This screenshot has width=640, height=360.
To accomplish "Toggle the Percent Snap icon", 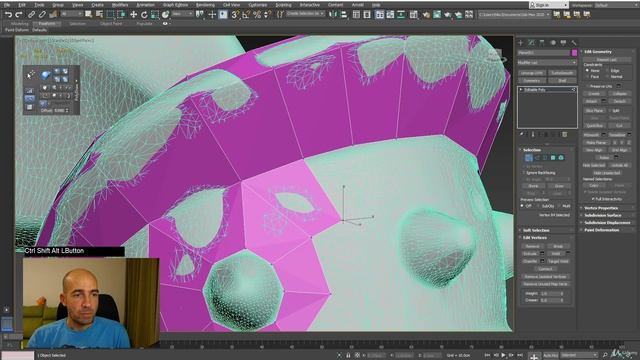I will coord(257,15).
